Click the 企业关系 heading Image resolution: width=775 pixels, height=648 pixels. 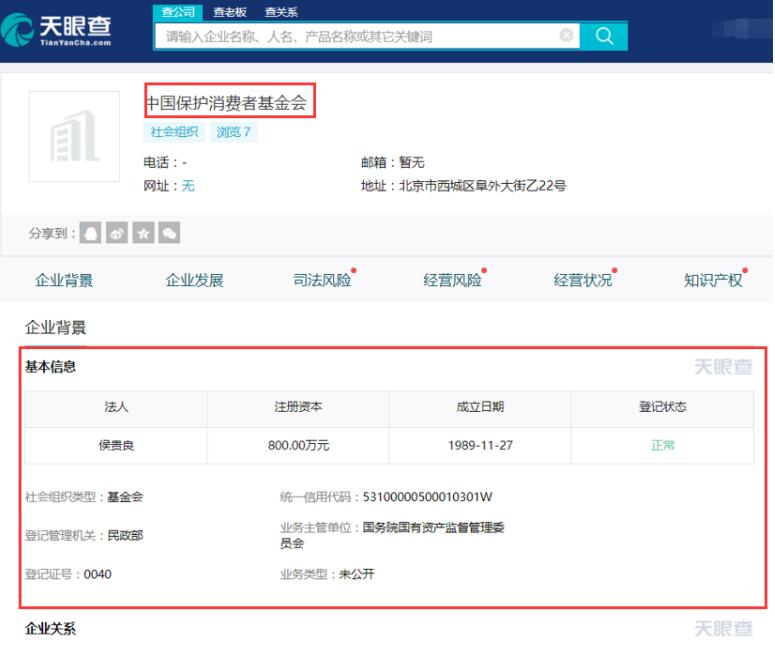(x=50, y=629)
